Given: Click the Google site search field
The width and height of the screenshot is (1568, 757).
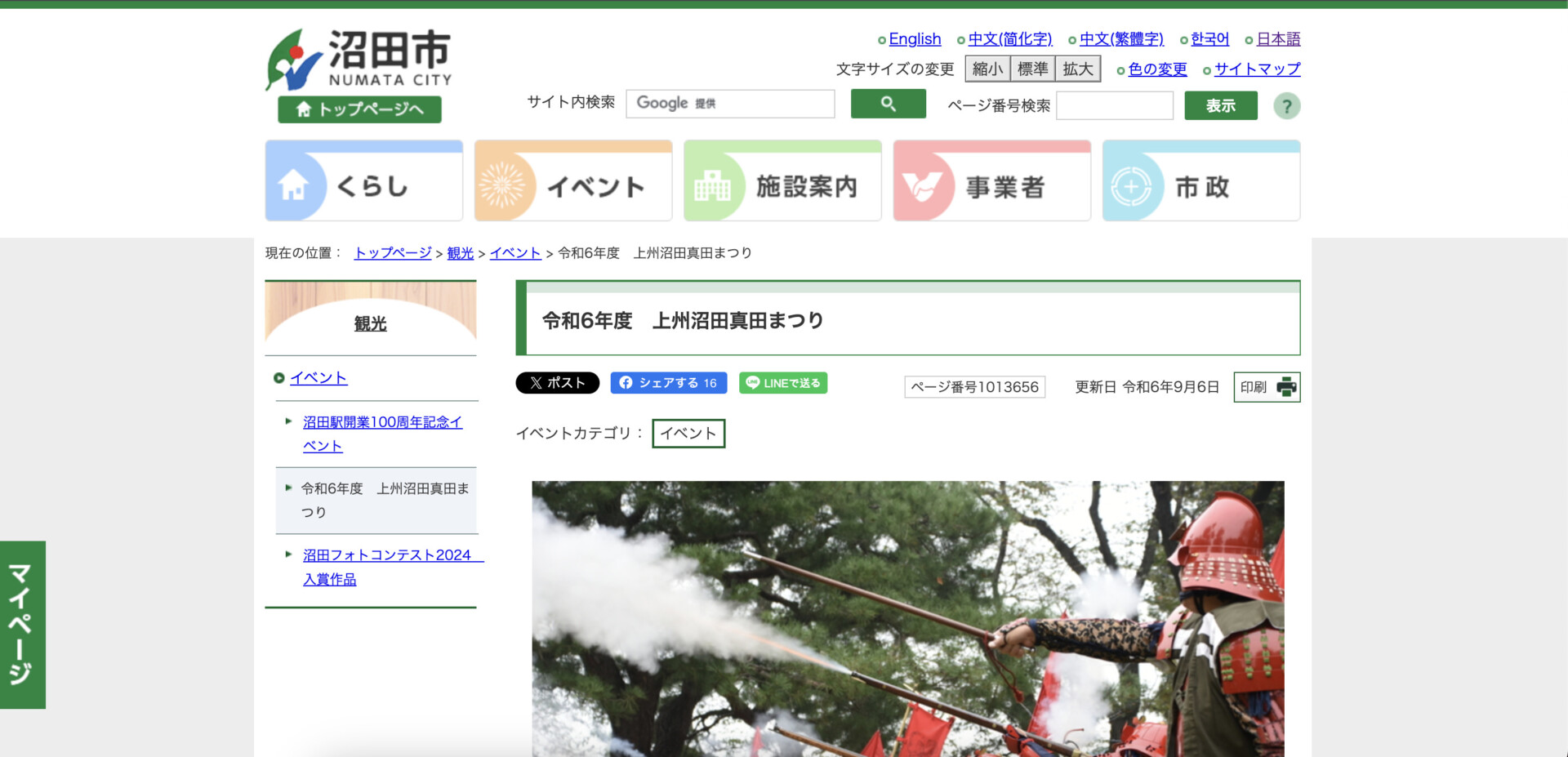Looking at the screenshot, I should coord(729,104).
